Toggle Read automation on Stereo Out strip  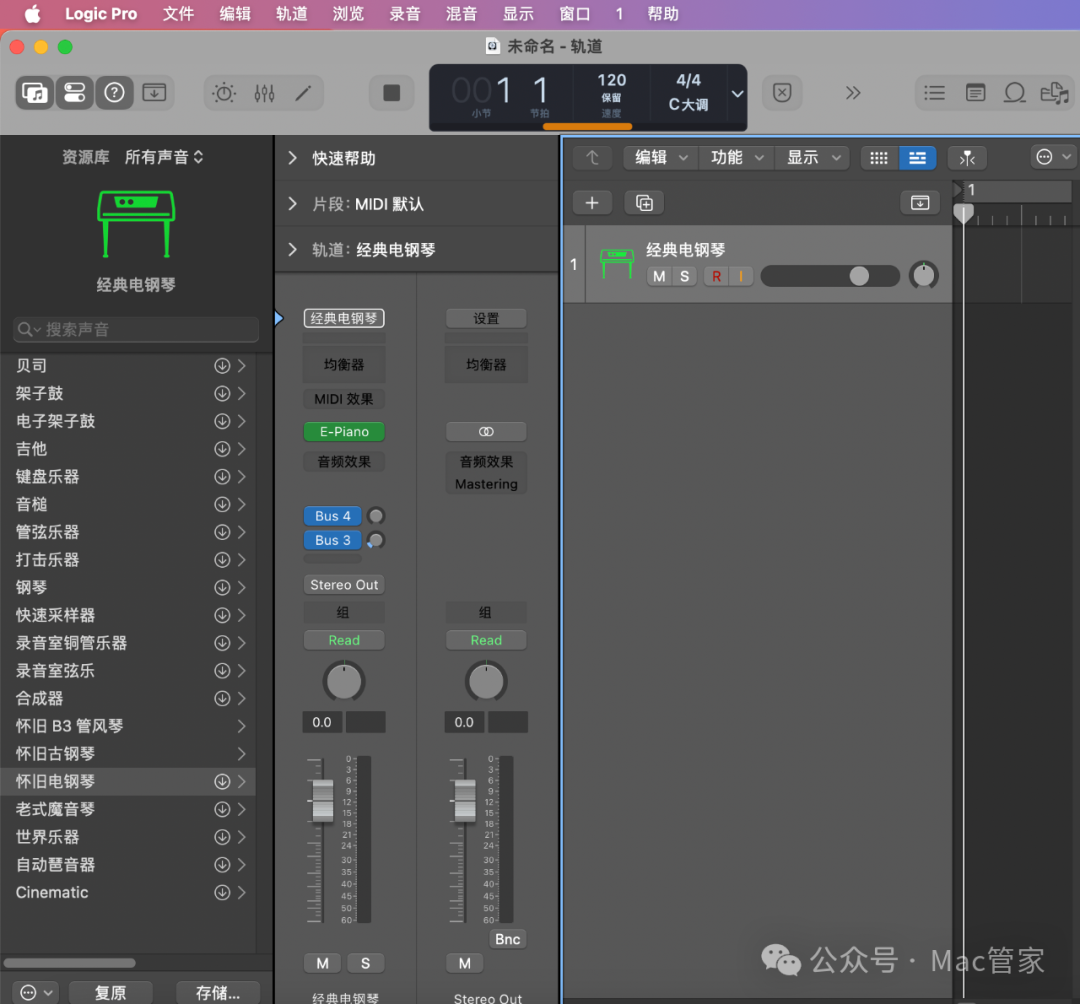click(486, 640)
